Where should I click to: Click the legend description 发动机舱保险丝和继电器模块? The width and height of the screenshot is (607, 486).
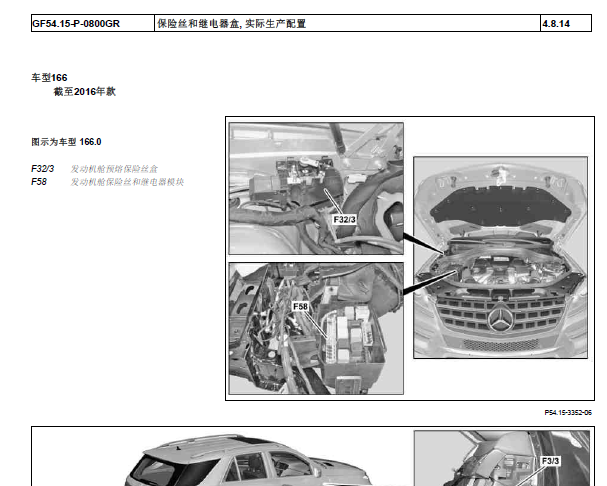127,182
